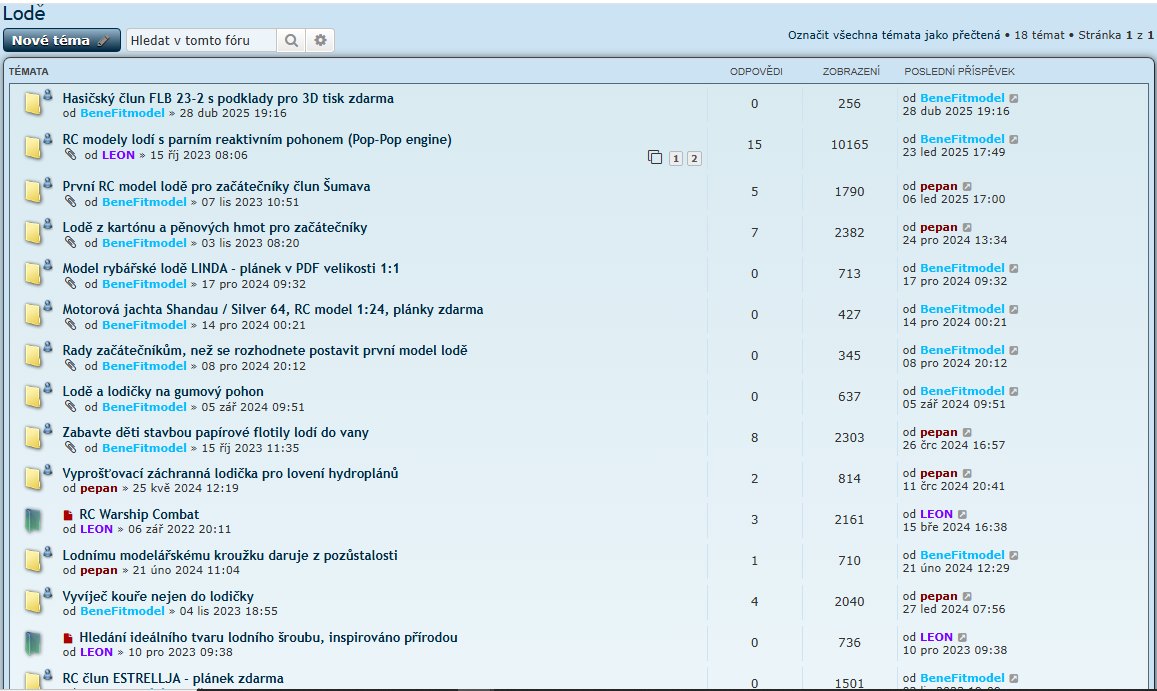1157x691 pixels.
Task: Click the forum search input field
Action: 201,41
